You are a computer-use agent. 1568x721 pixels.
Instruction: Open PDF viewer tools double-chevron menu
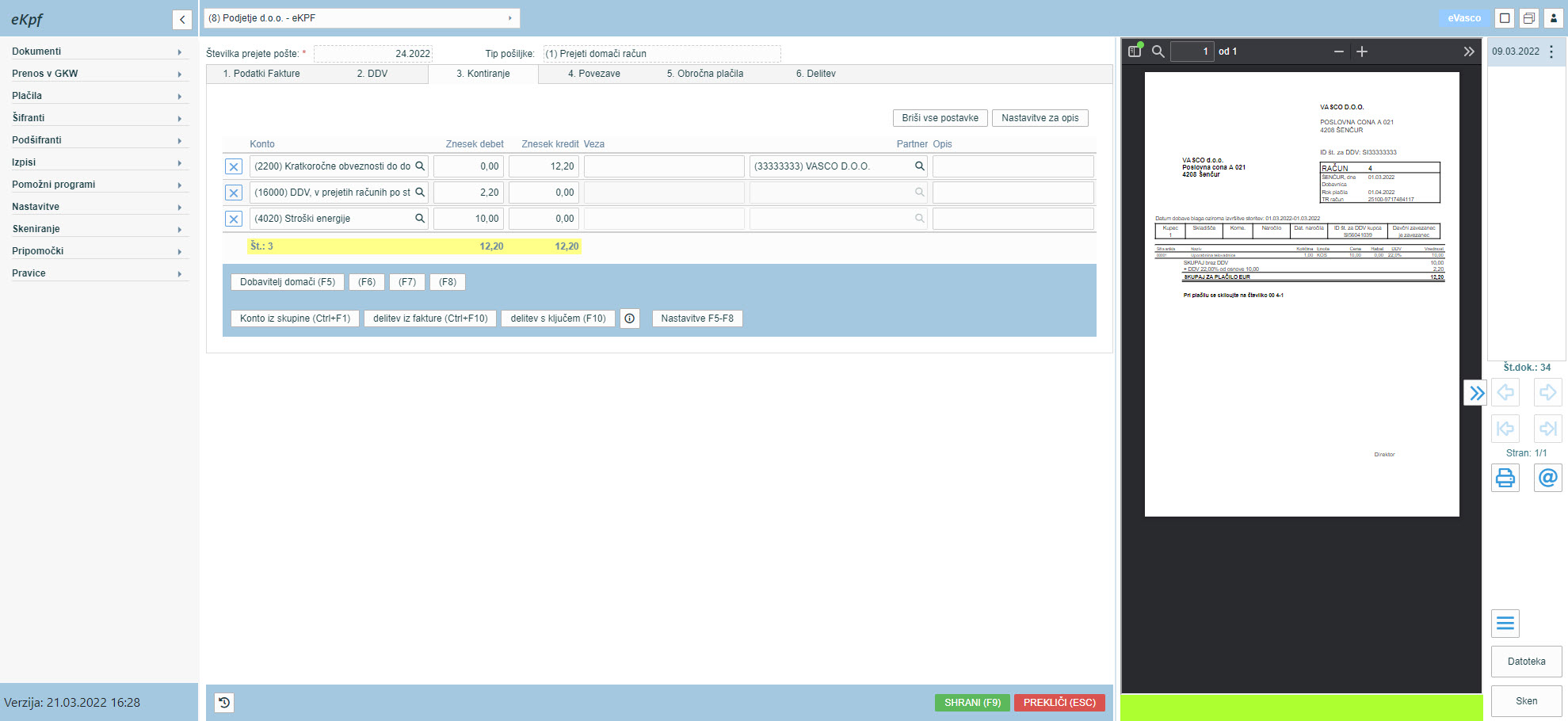click(x=1469, y=51)
